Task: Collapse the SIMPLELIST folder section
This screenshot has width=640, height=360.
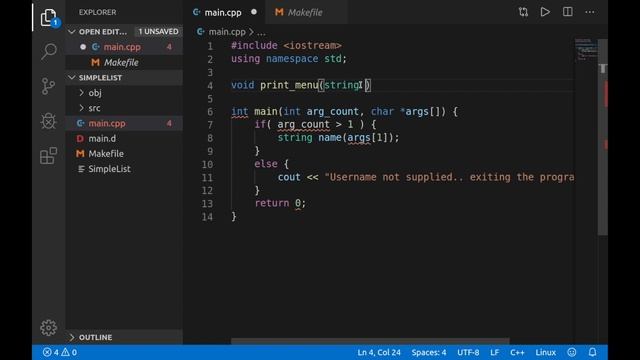Action: (x=72, y=78)
